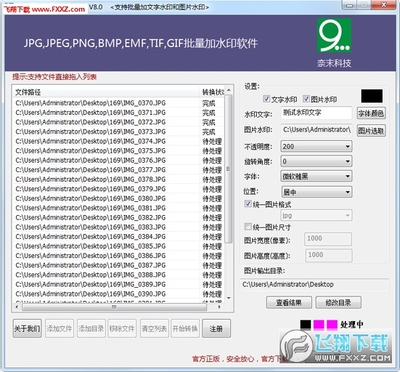400x372 pixels.
Task: Open the 字体 dropdown showing 微软雅黑
Action: pyautogui.click(x=316, y=176)
